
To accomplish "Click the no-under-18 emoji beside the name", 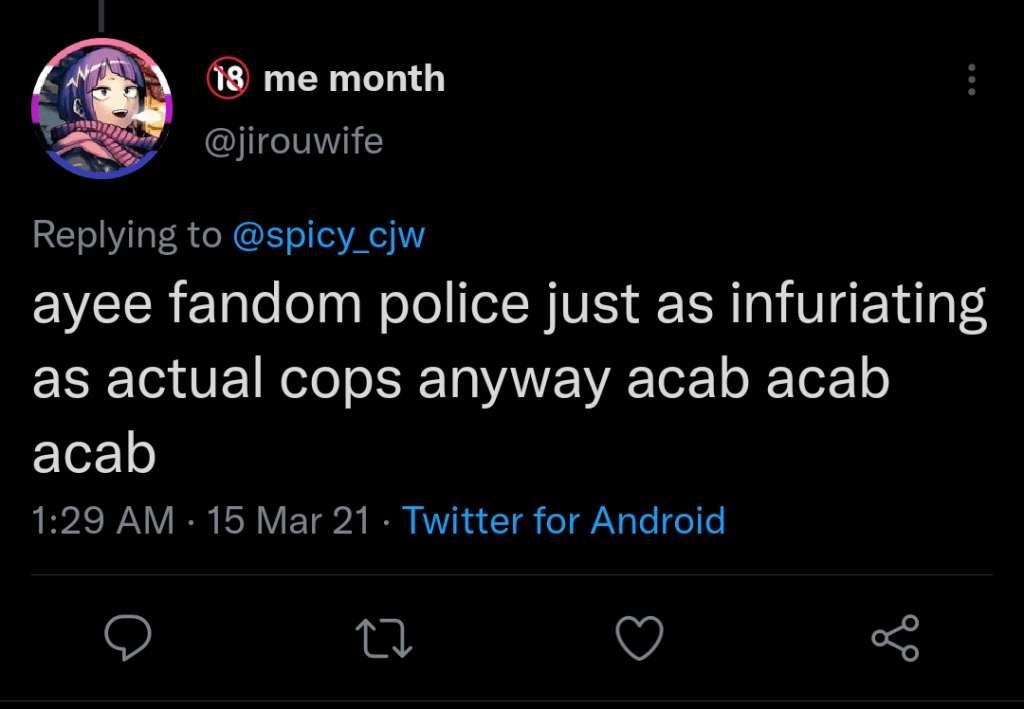I will click(x=227, y=78).
